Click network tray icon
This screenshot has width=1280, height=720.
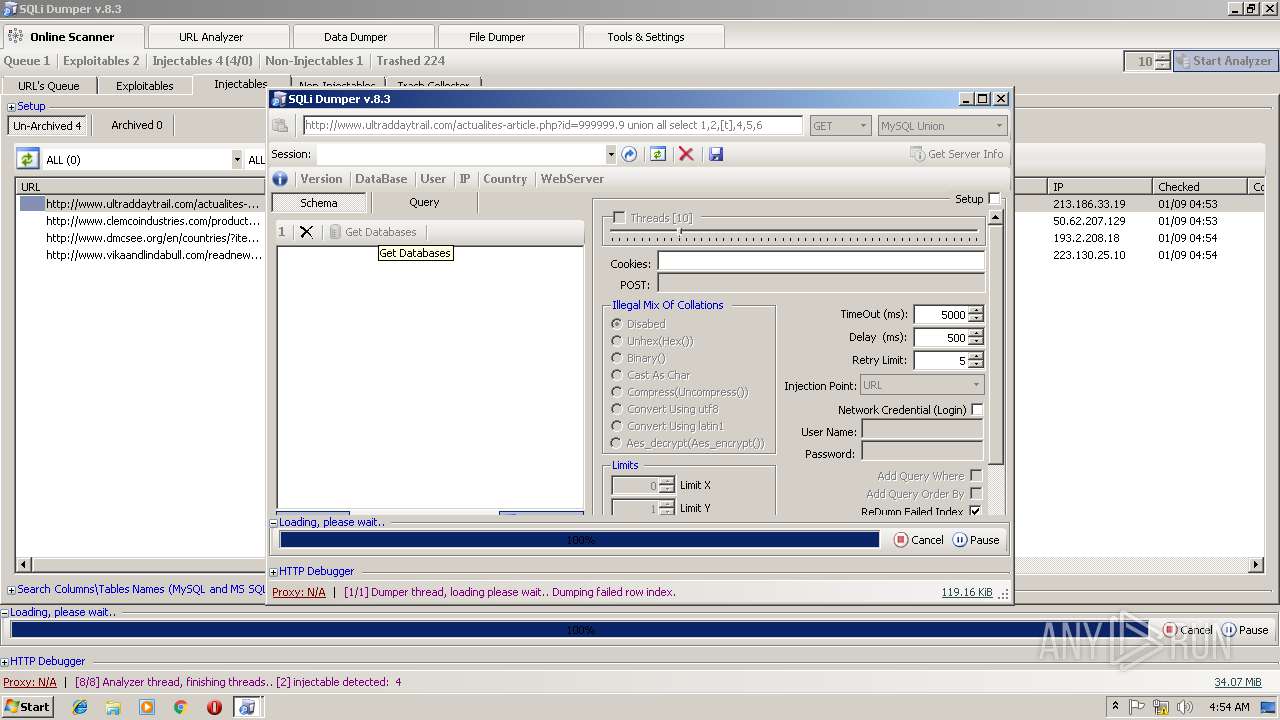(1161, 707)
